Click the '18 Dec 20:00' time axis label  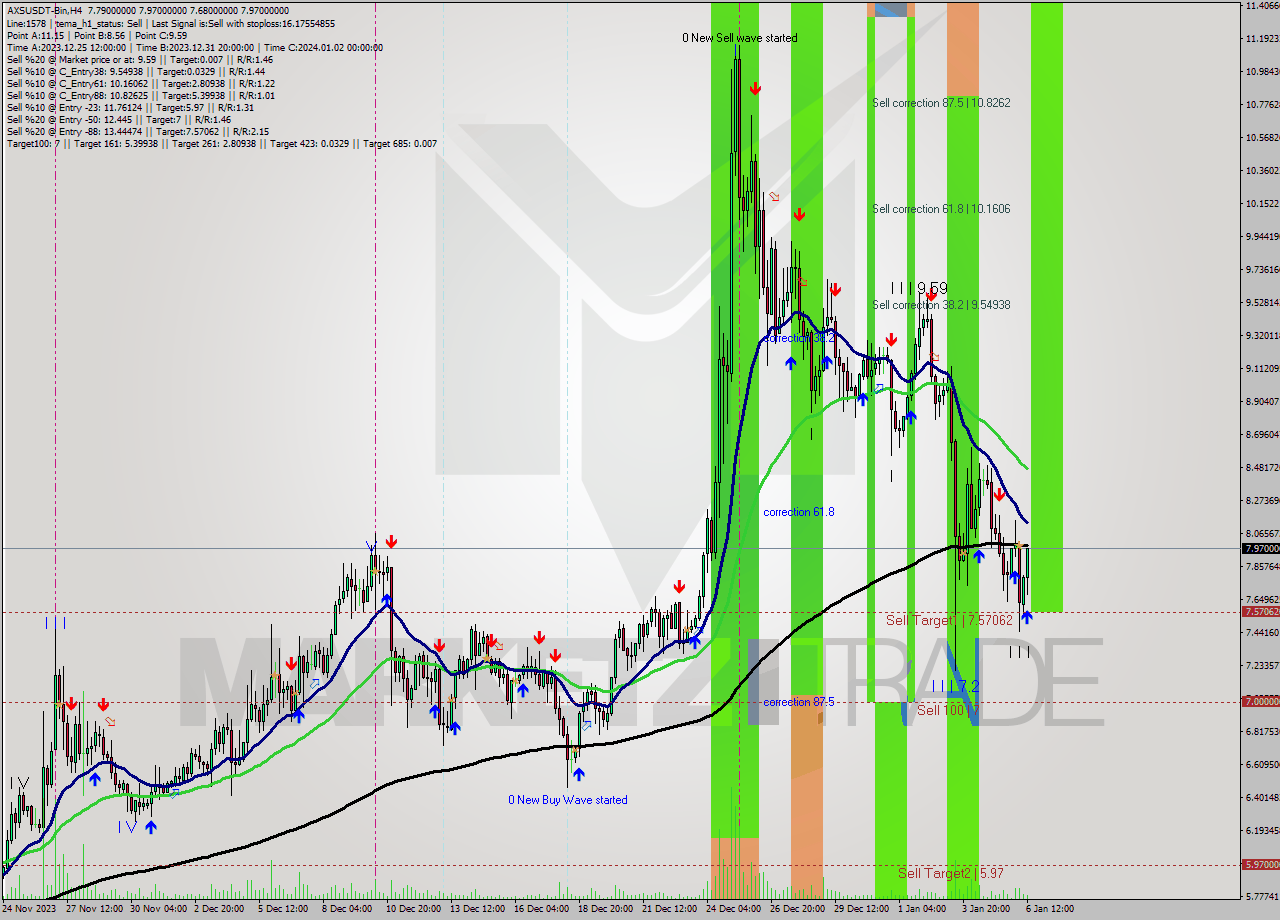[x=605, y=909]
